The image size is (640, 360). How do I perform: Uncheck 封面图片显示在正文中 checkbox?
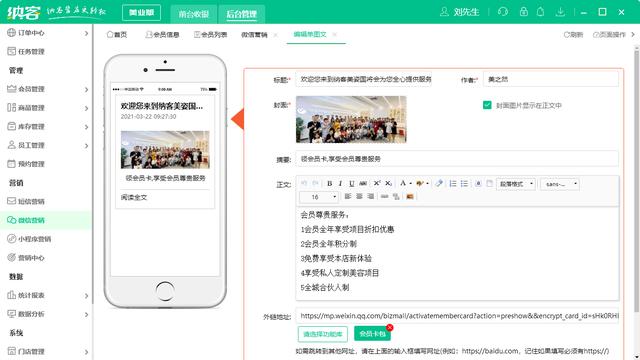tap(487, 105)
